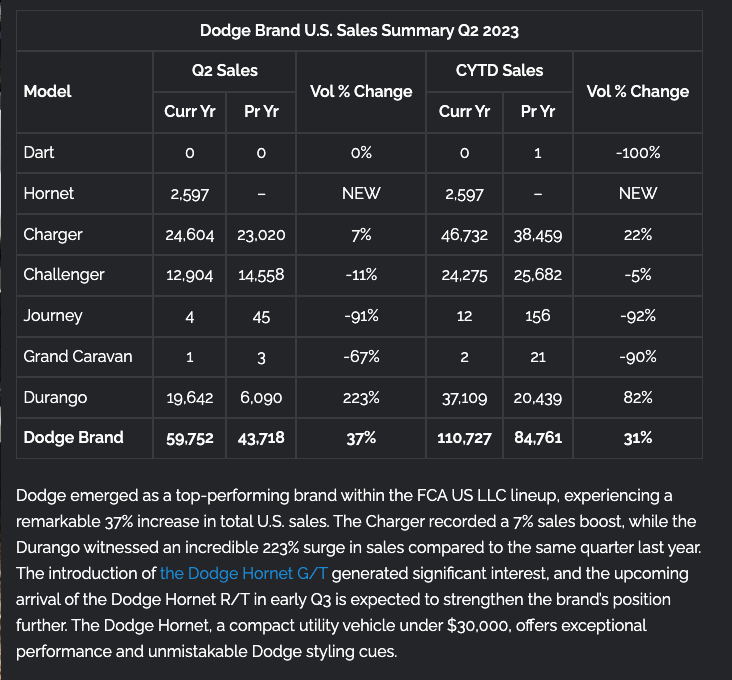Click the Durango model name cell
The image size is (732, 680).
(x=55, y=397)
